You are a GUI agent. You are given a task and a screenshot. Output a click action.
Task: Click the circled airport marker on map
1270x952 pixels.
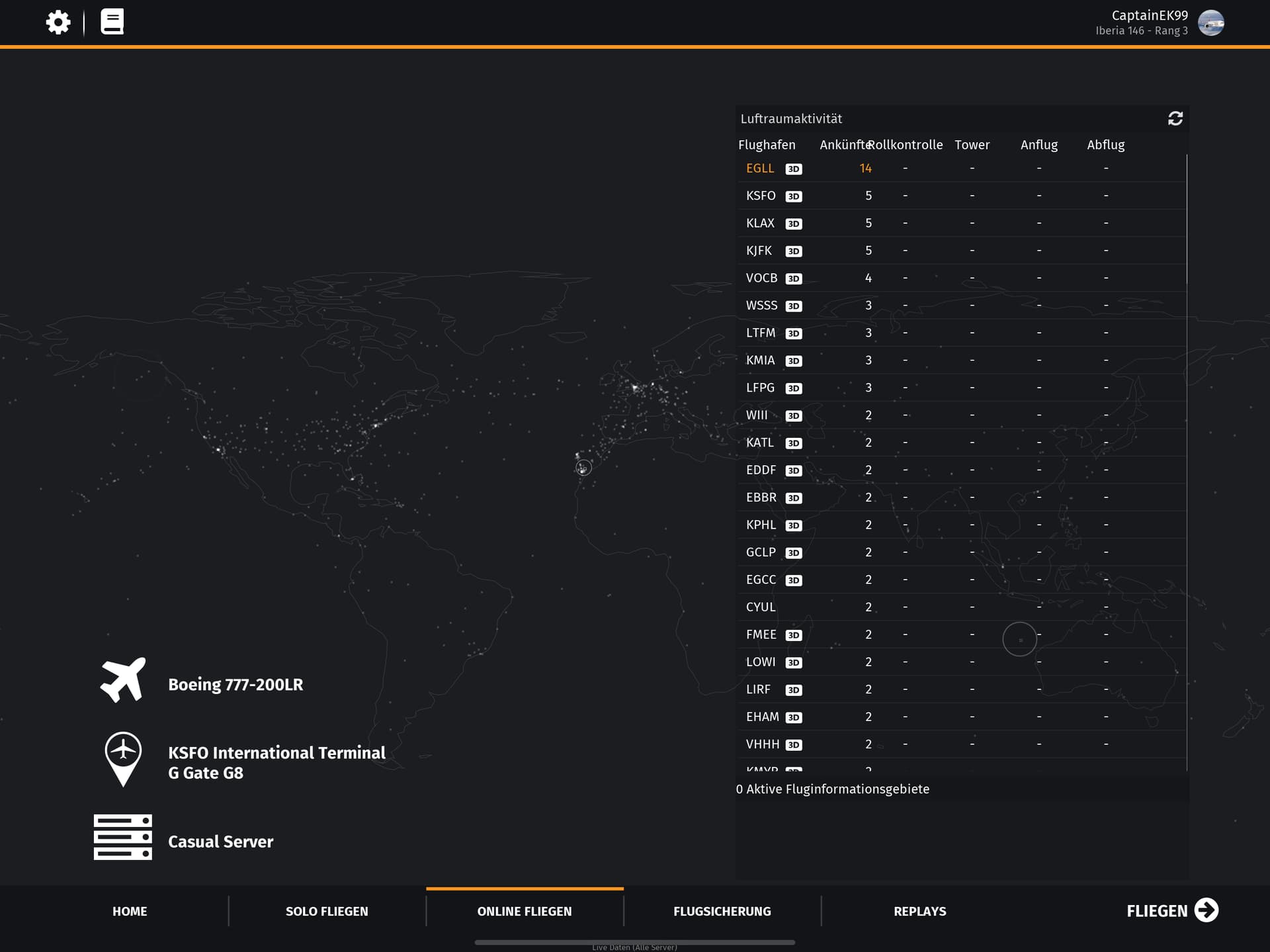click(x=583, y=468)
